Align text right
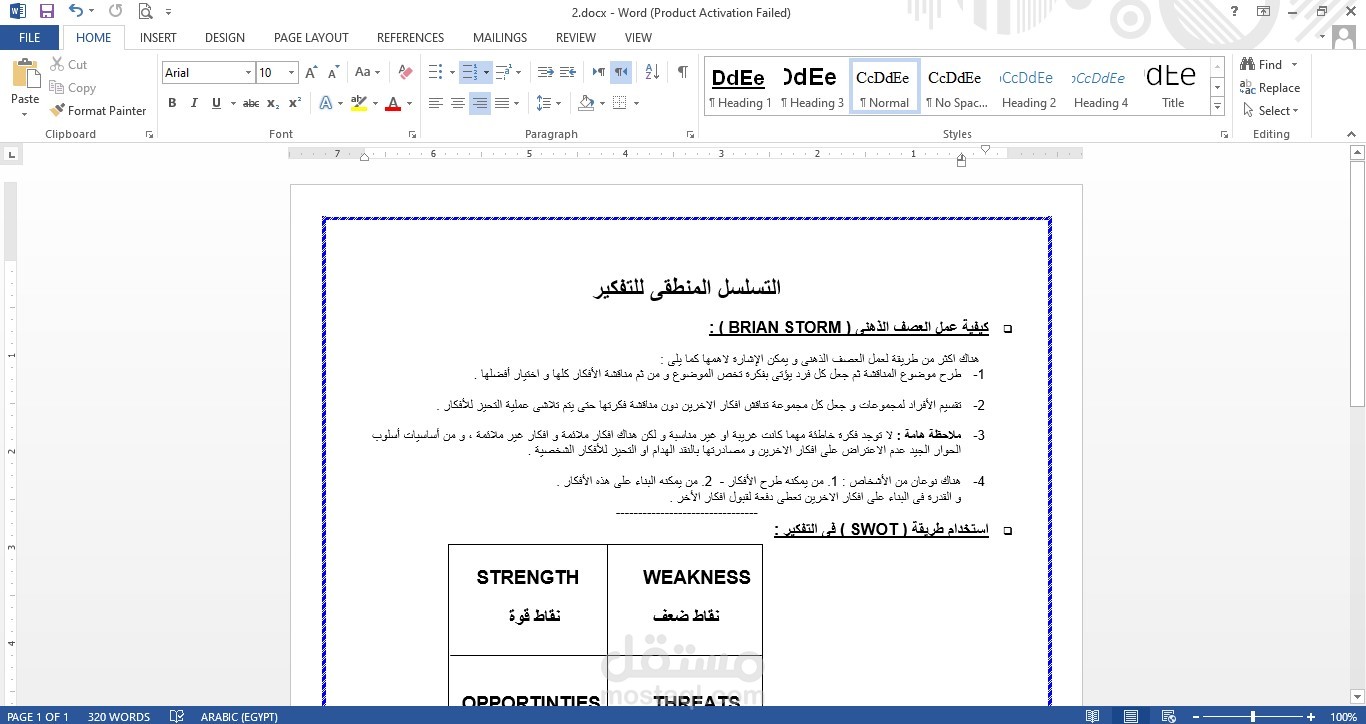Screen dimensions: 1366x724 pos(480,103)
